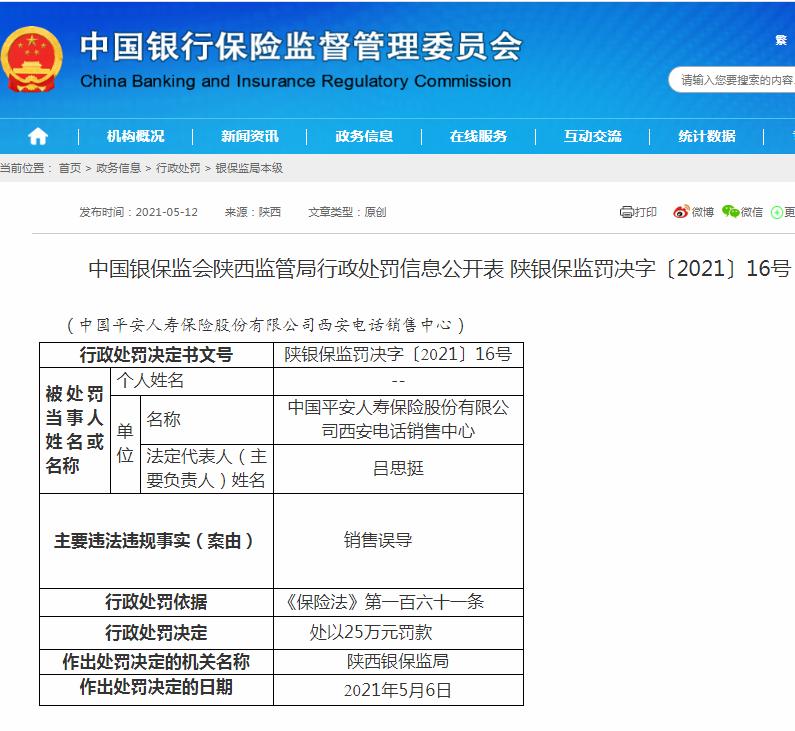This screenshot has height=731, width=795.
Task: Open the 新闻资讯 menu
Action: 250,136
